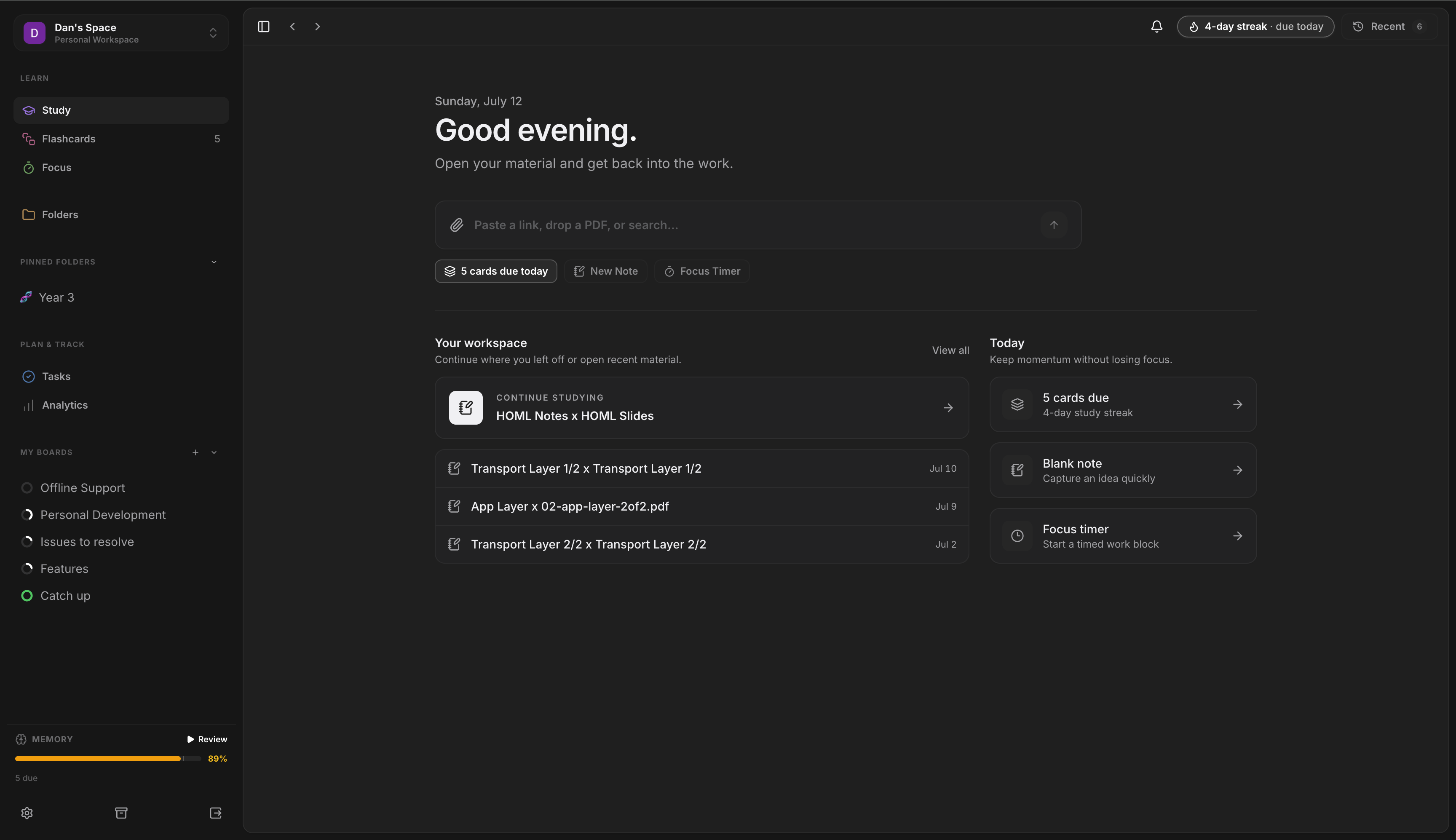The image size is (1456, 840).
Task: Click the Memory progress bar
Action: [108, 759]
